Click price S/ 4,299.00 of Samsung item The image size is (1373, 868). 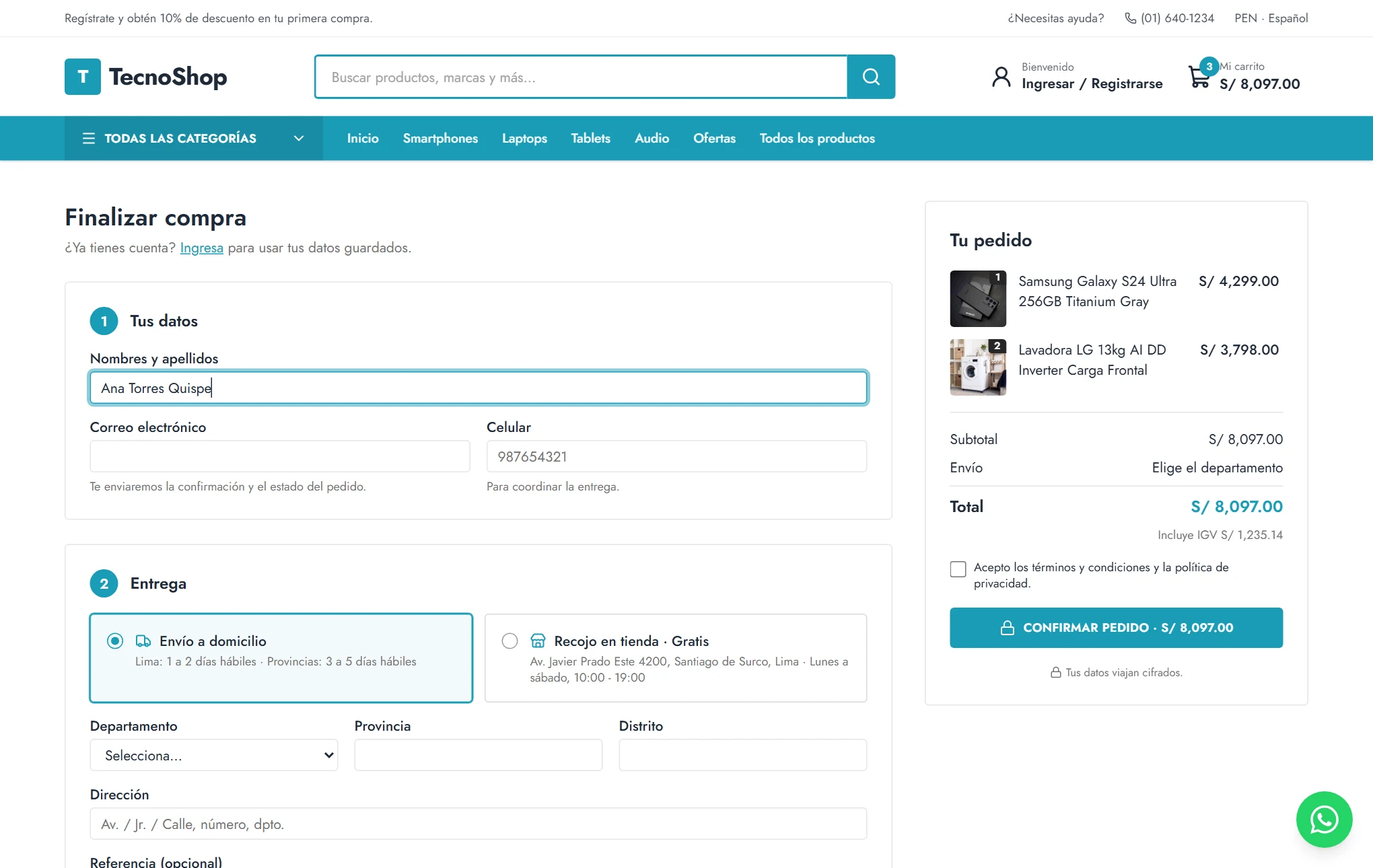pyautogui.click(x=1238, y=281)
